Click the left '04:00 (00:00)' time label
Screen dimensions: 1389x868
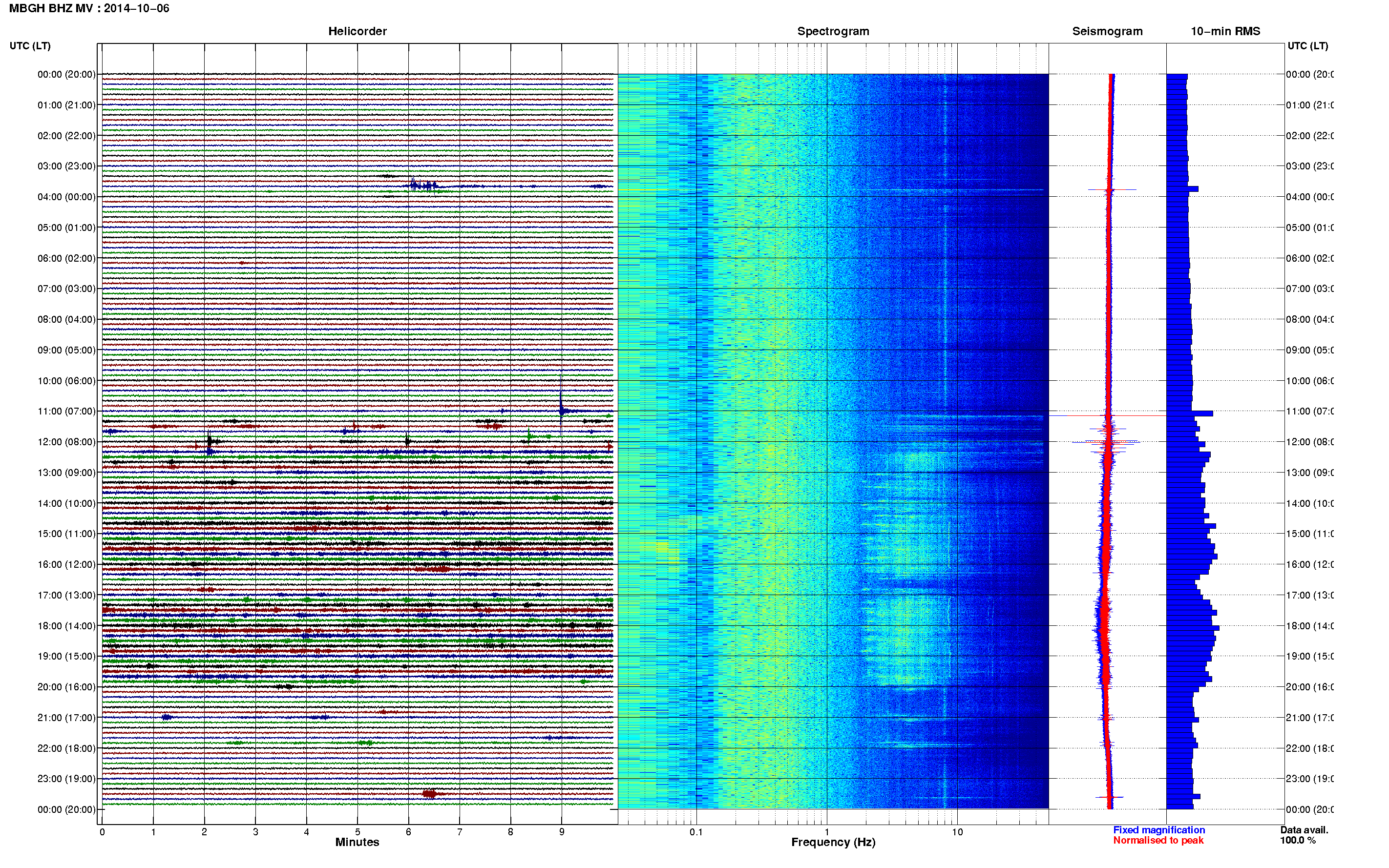(x=66, y=197)
